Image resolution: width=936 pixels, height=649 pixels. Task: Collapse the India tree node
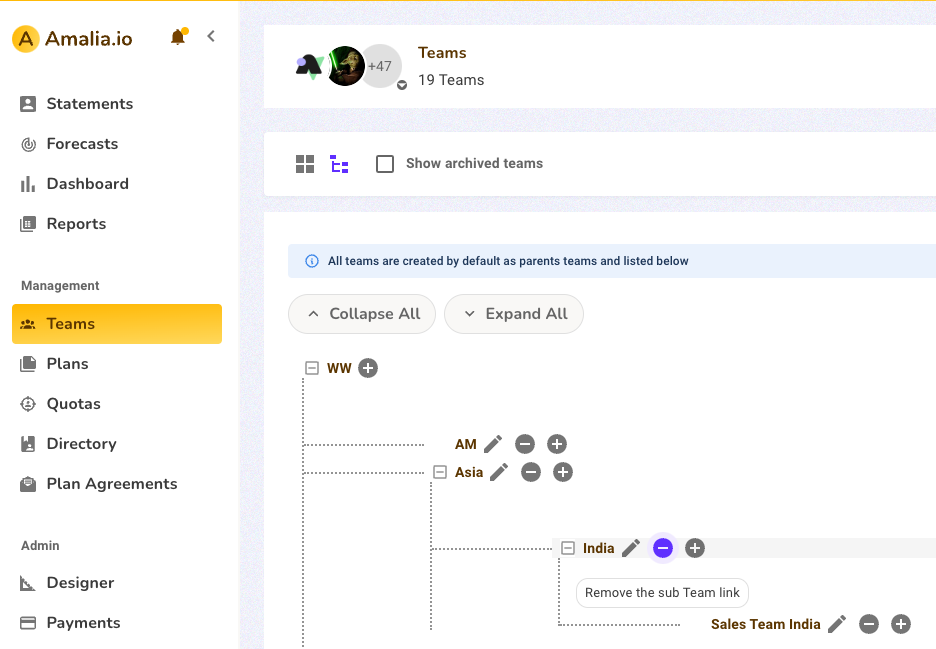click(568, 548)
